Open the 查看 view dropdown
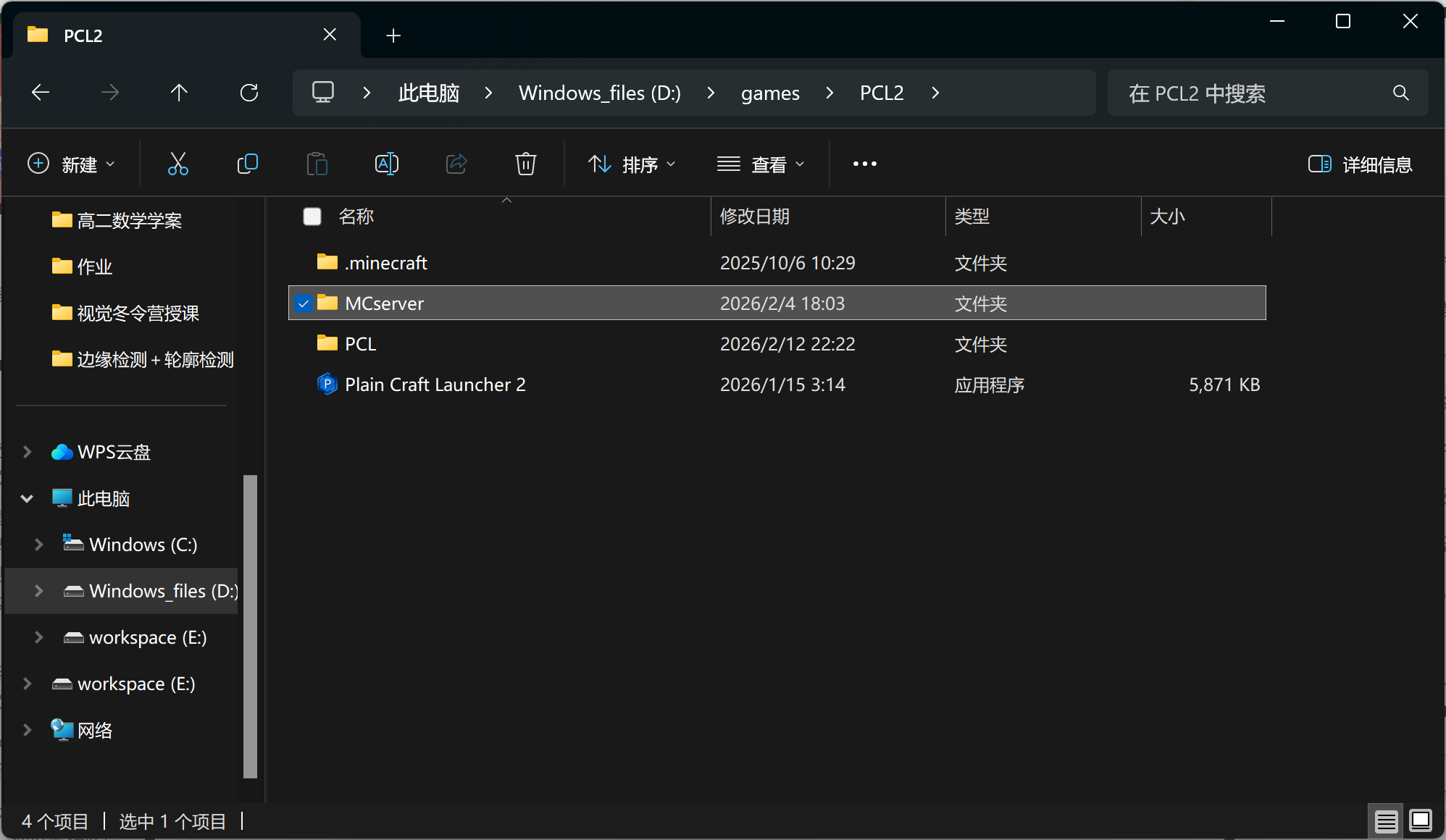Viewport: 1446px width, 840px height. (761, 164)
